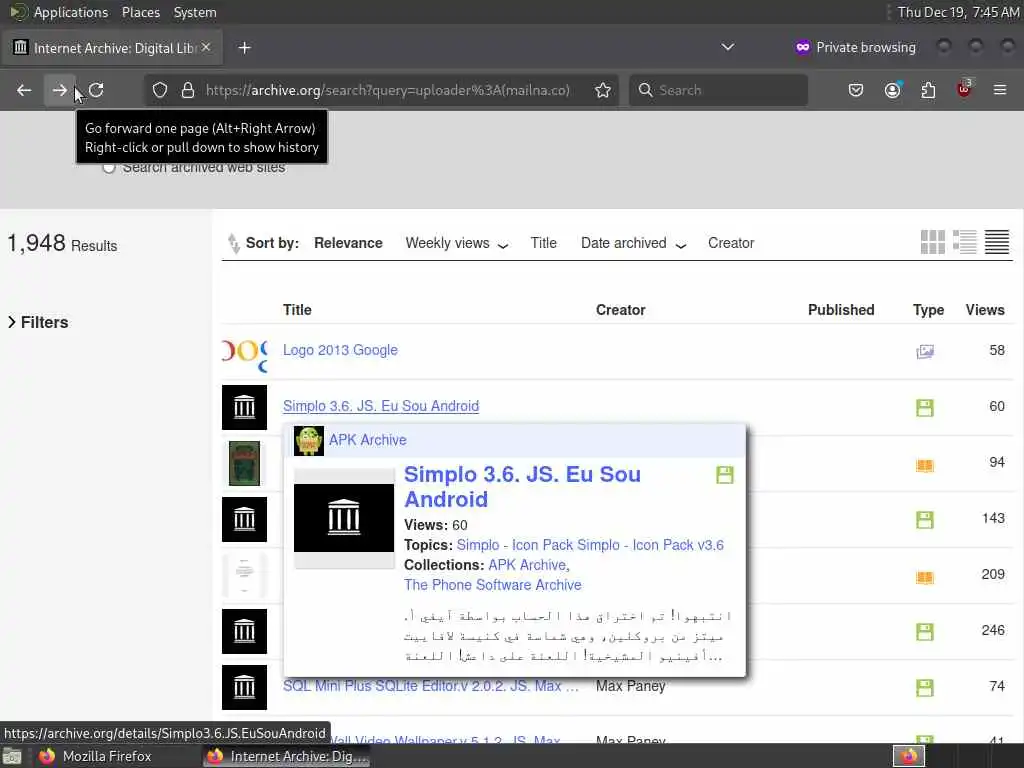Screen dimensions: 1024x768
Task: Close the Internet Archive tab
Action: pos(206,47)
